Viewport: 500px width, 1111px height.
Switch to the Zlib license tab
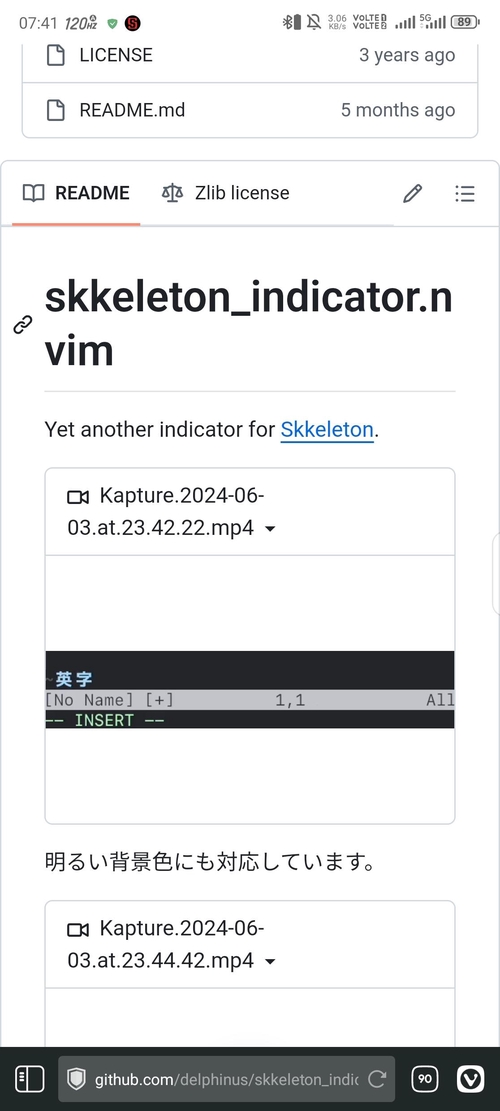point(225,193)
